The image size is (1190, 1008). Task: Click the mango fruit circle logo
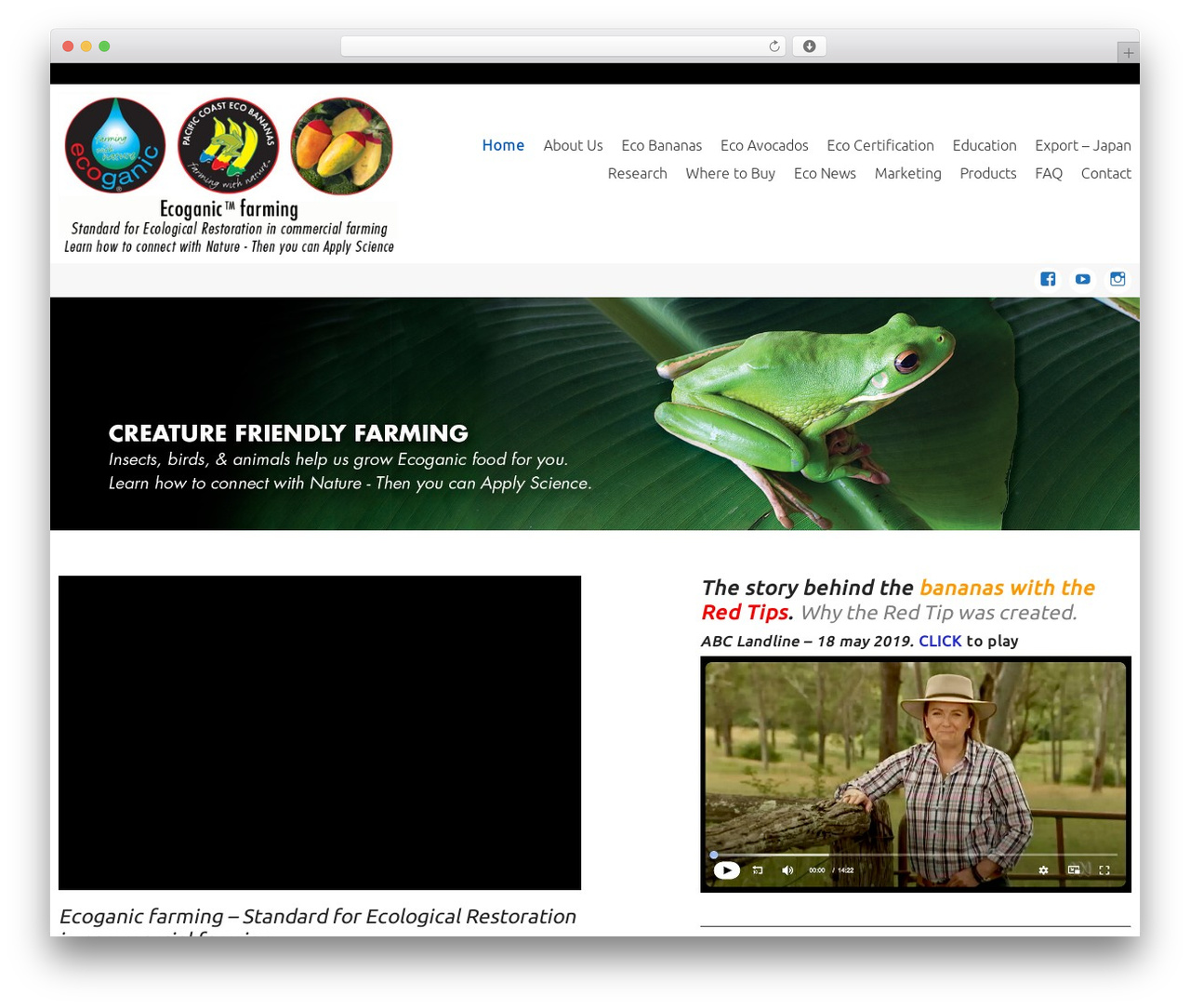click(341, 146)
